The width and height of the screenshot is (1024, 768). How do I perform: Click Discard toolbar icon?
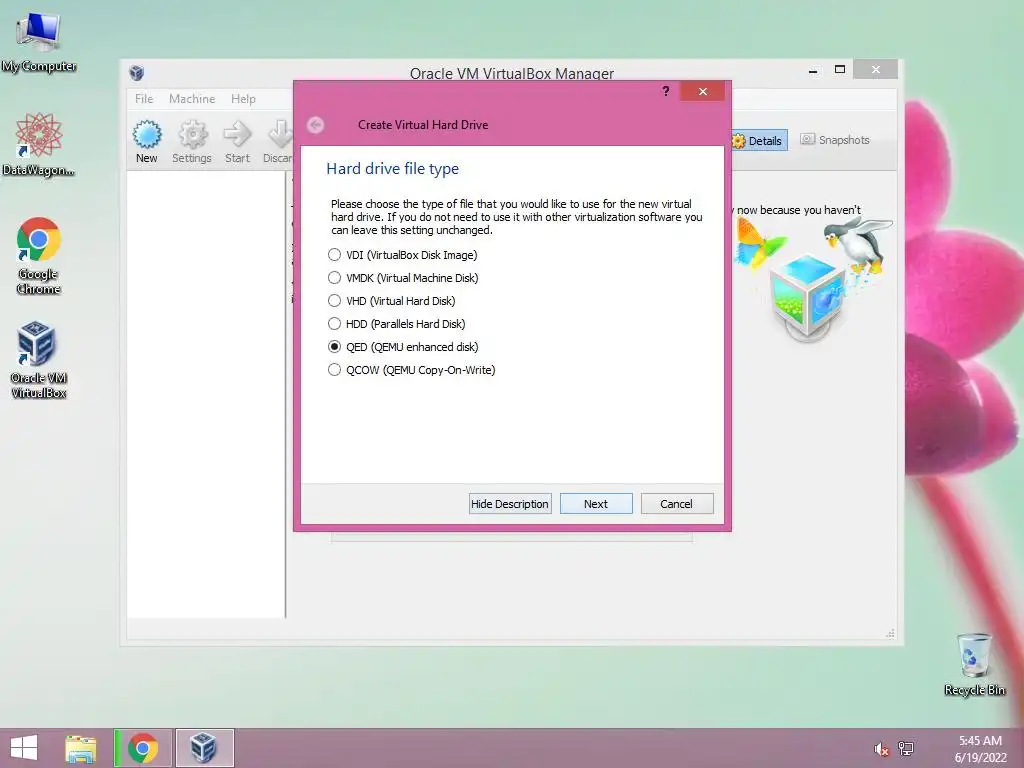(x=278, y=141)
